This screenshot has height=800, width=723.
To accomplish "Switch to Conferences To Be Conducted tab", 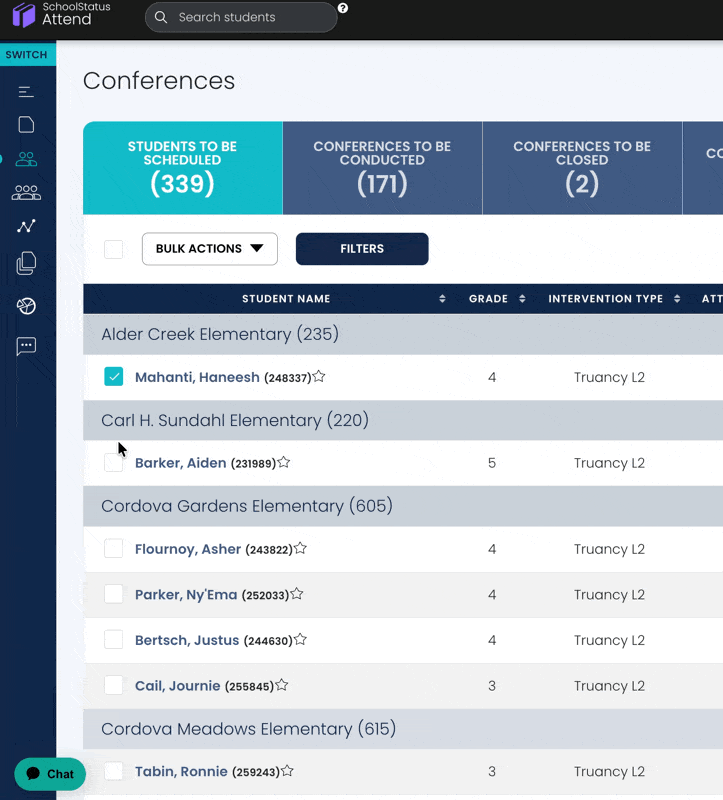I will coord(382,168).
